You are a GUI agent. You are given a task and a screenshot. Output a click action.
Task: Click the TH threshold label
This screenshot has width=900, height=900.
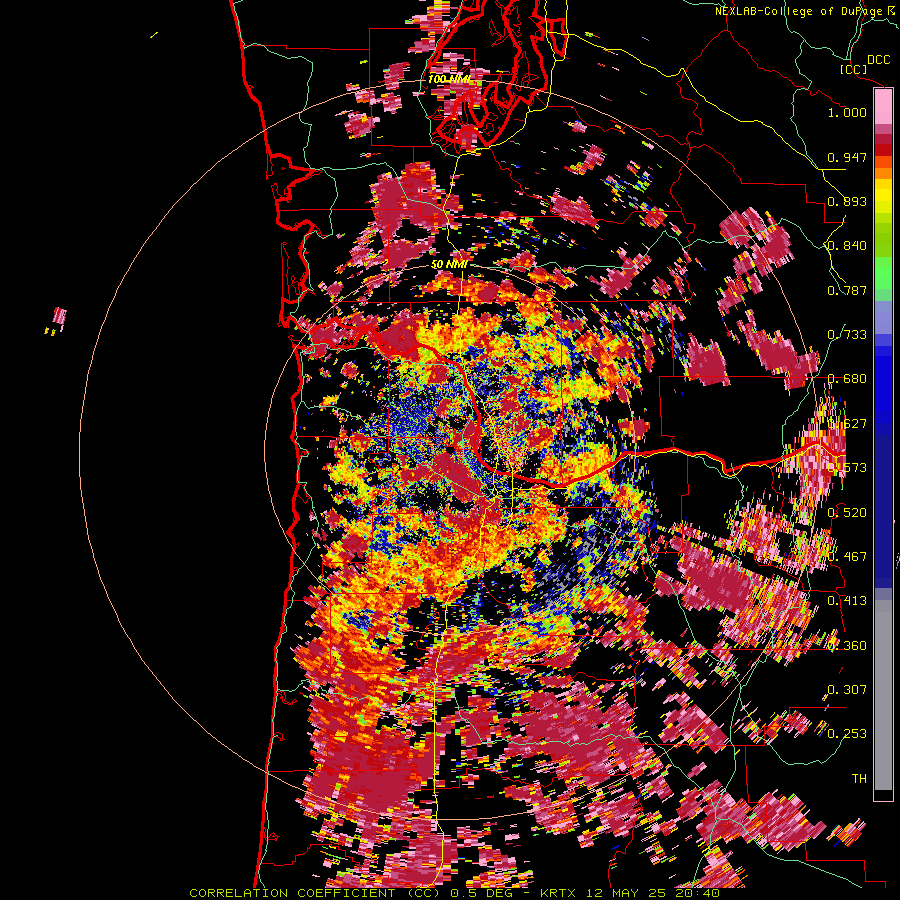pyautogui.click(x=859, y=778)
